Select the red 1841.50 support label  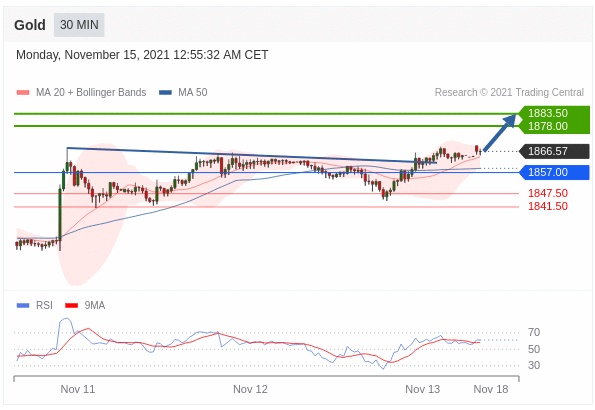(548, 207)
